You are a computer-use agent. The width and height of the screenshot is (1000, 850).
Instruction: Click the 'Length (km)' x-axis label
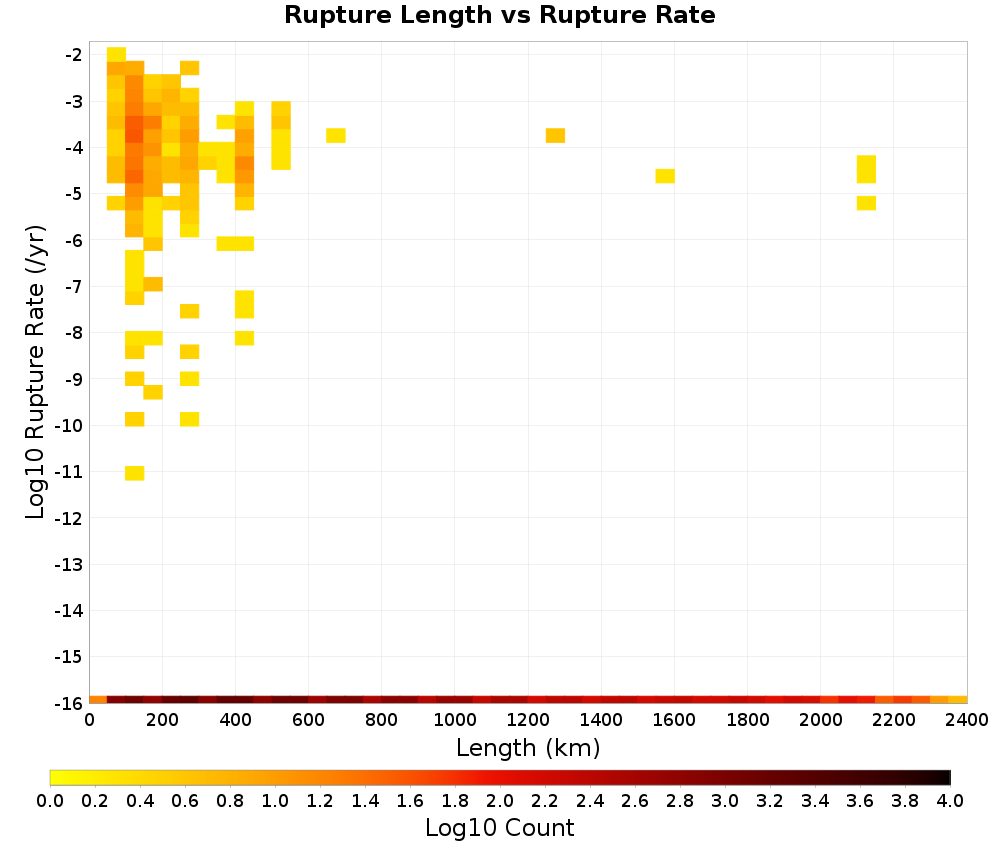[528, 747]
